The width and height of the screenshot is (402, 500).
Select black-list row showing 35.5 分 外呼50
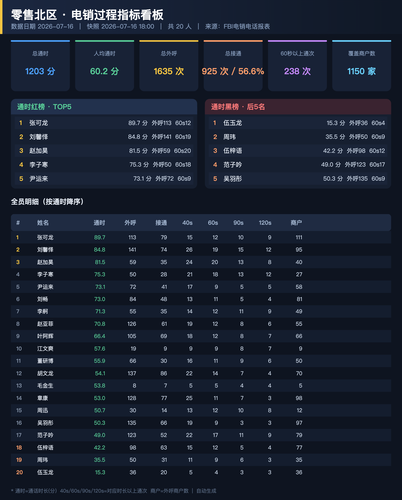pos(298,137)
